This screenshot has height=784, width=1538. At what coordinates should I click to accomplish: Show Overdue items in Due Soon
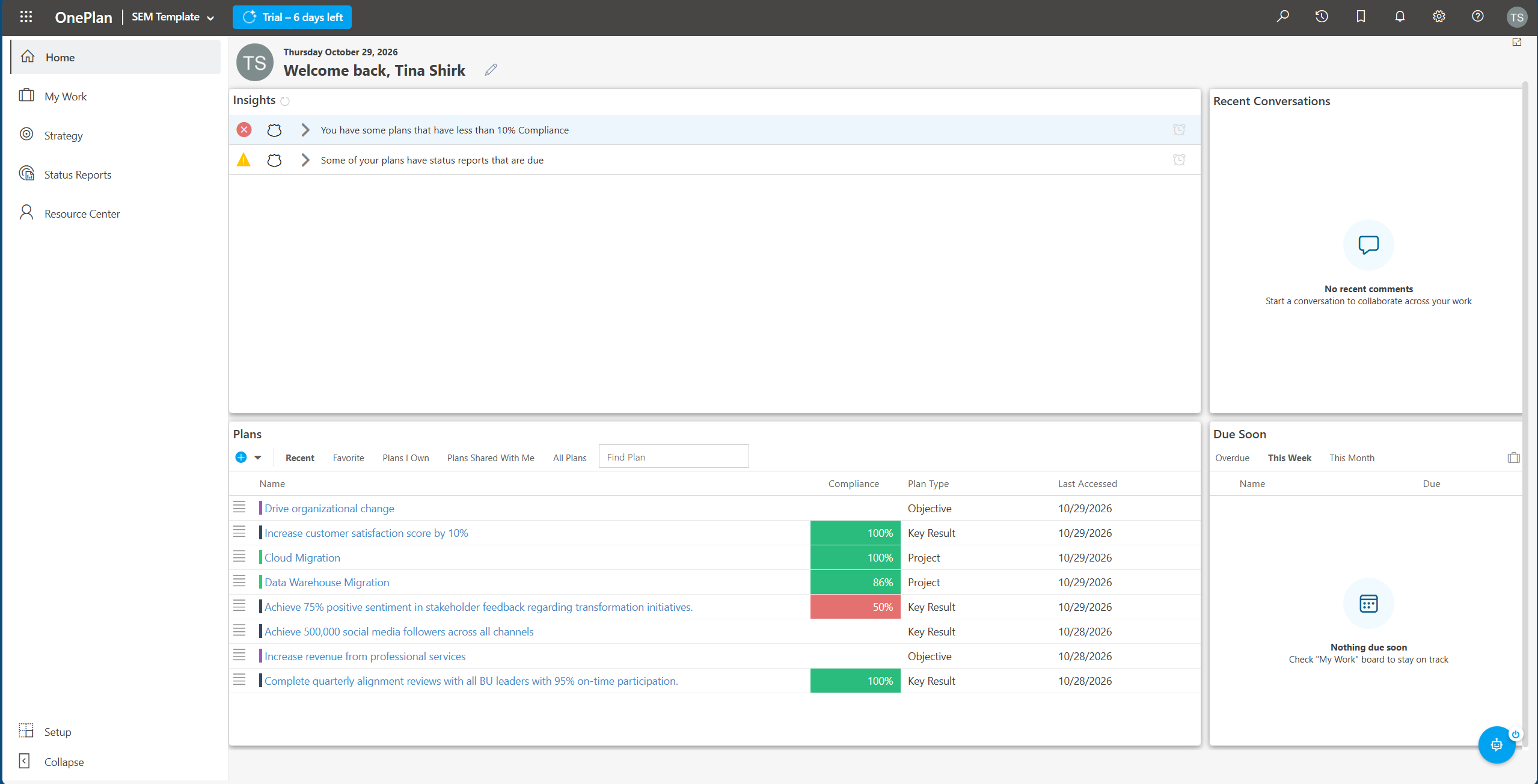tap(1232, 458)
